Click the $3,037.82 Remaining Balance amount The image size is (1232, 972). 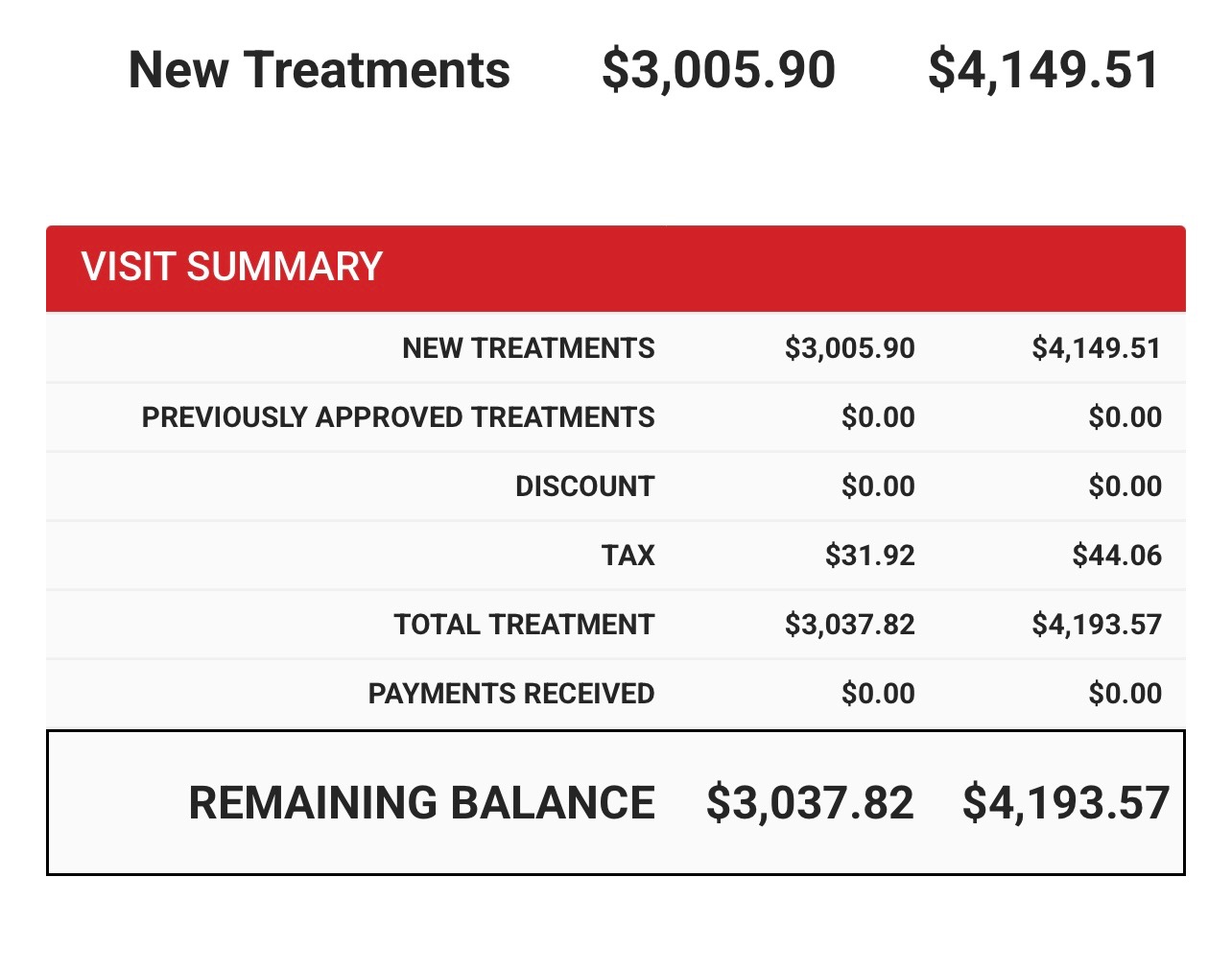810,803
